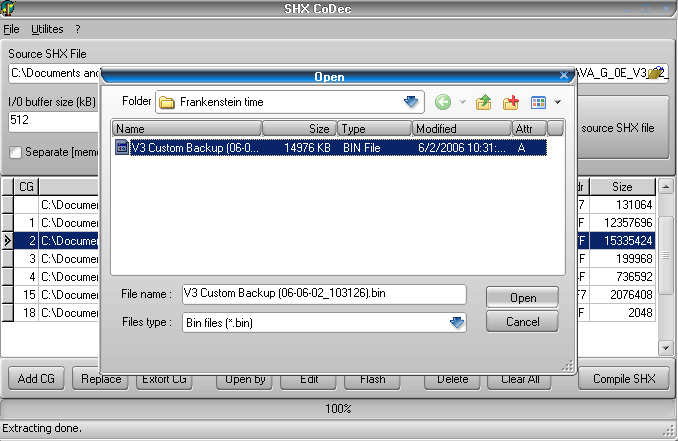Open the Utilites menu
Image resolution: width=678 pixels, height=441 pixels.
[47, 29]
